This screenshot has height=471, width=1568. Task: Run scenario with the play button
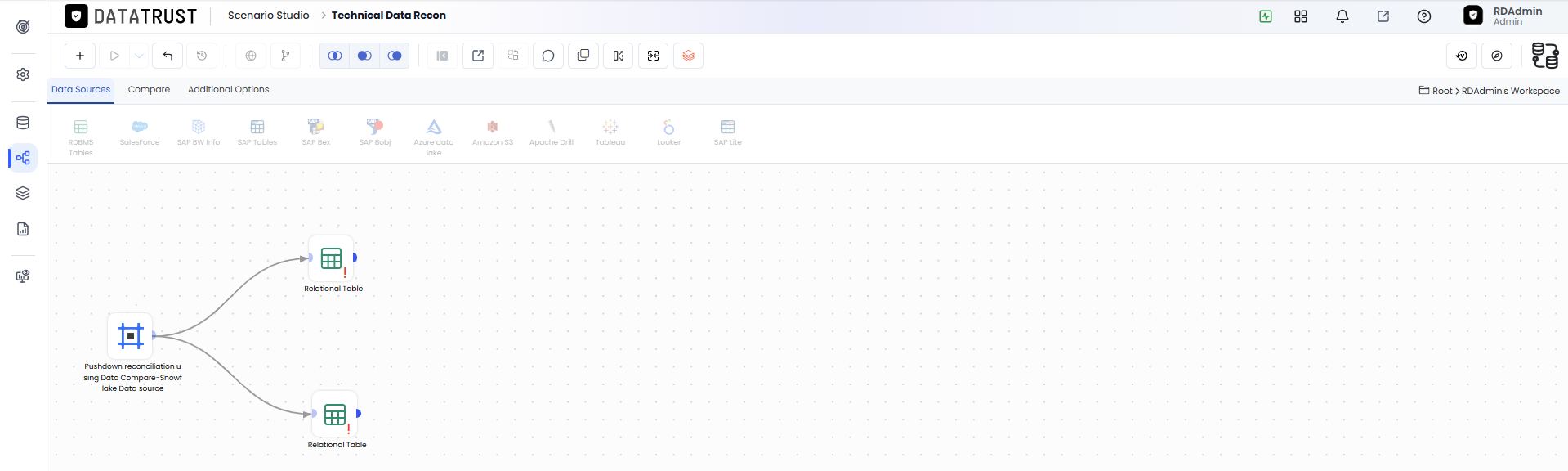(114, 56)
